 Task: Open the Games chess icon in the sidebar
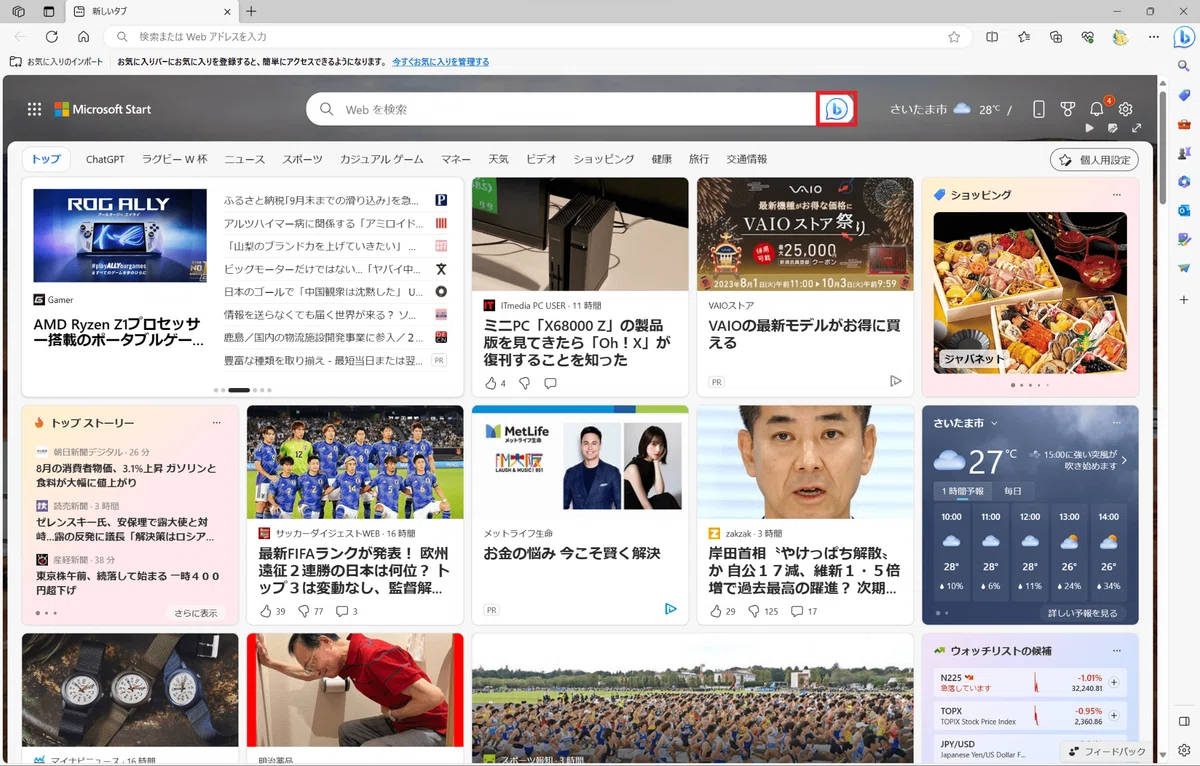point(1184,153)
